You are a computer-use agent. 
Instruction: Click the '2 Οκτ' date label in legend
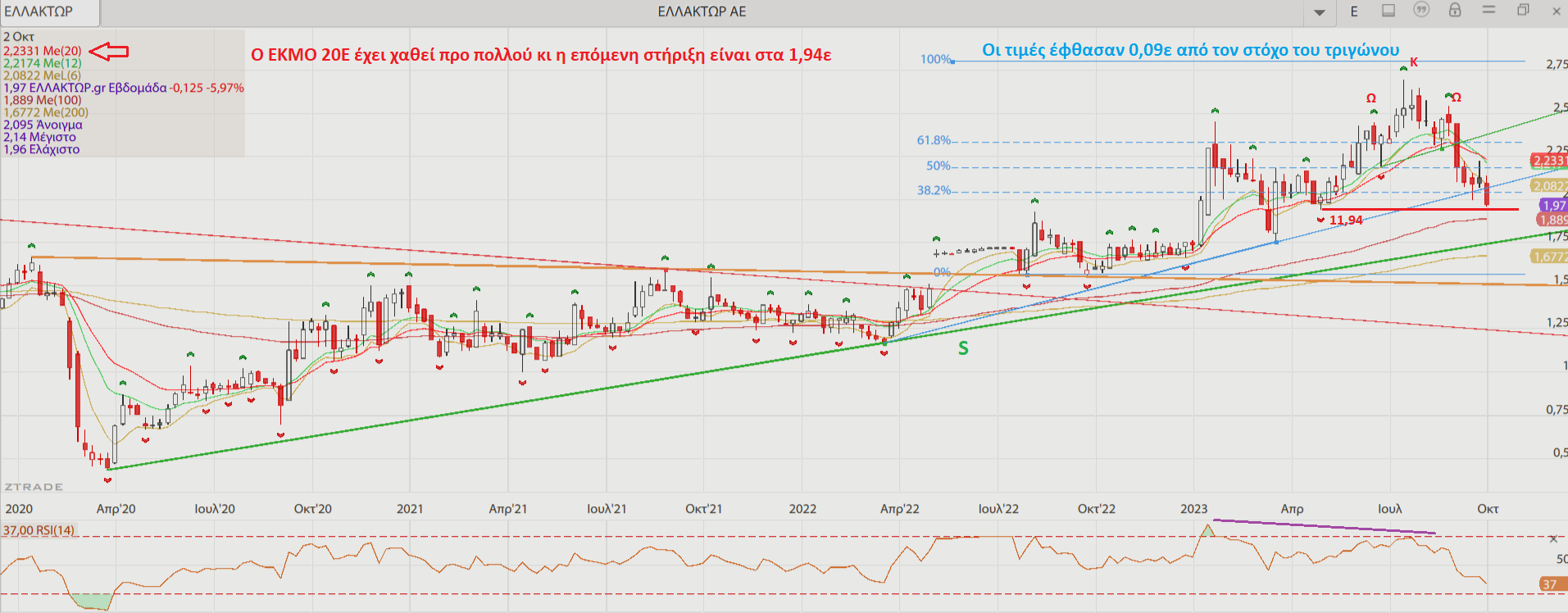click(x=19, y=37)
